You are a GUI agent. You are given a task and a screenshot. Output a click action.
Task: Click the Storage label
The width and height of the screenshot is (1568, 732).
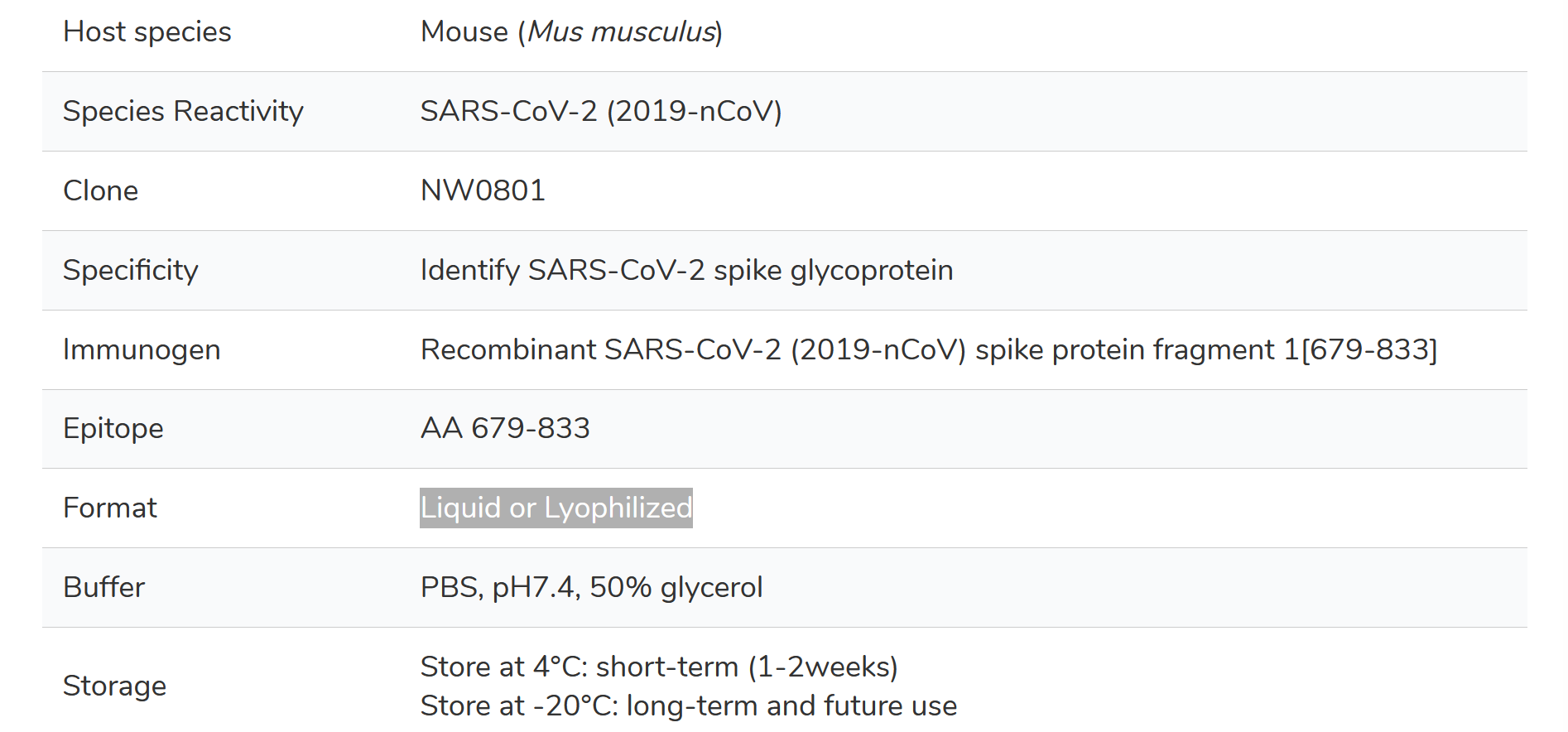click(115, 686)
